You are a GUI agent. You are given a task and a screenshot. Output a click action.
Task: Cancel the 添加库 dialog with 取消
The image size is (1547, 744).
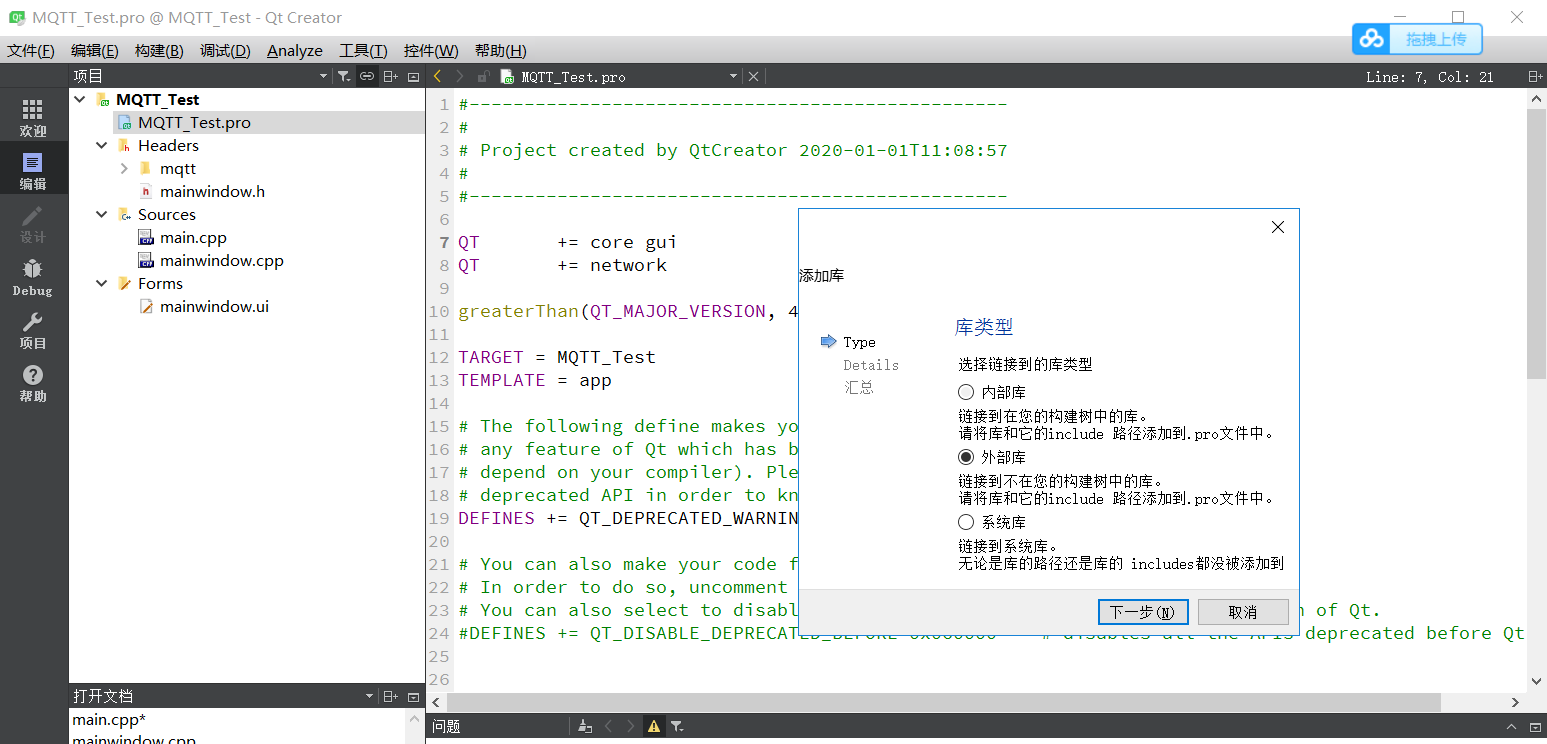1243,611
